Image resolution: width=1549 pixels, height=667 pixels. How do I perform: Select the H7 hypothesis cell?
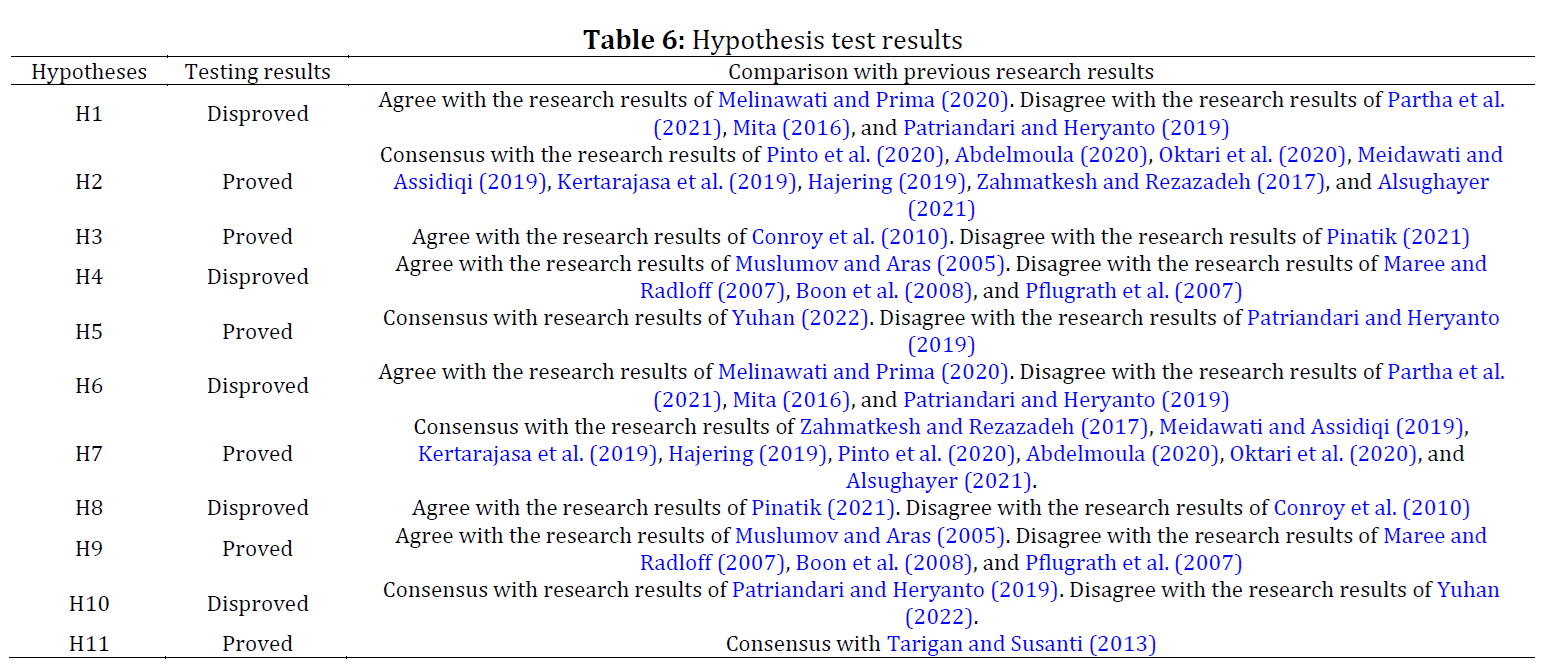pyautogui.click(x=89, y=454)
